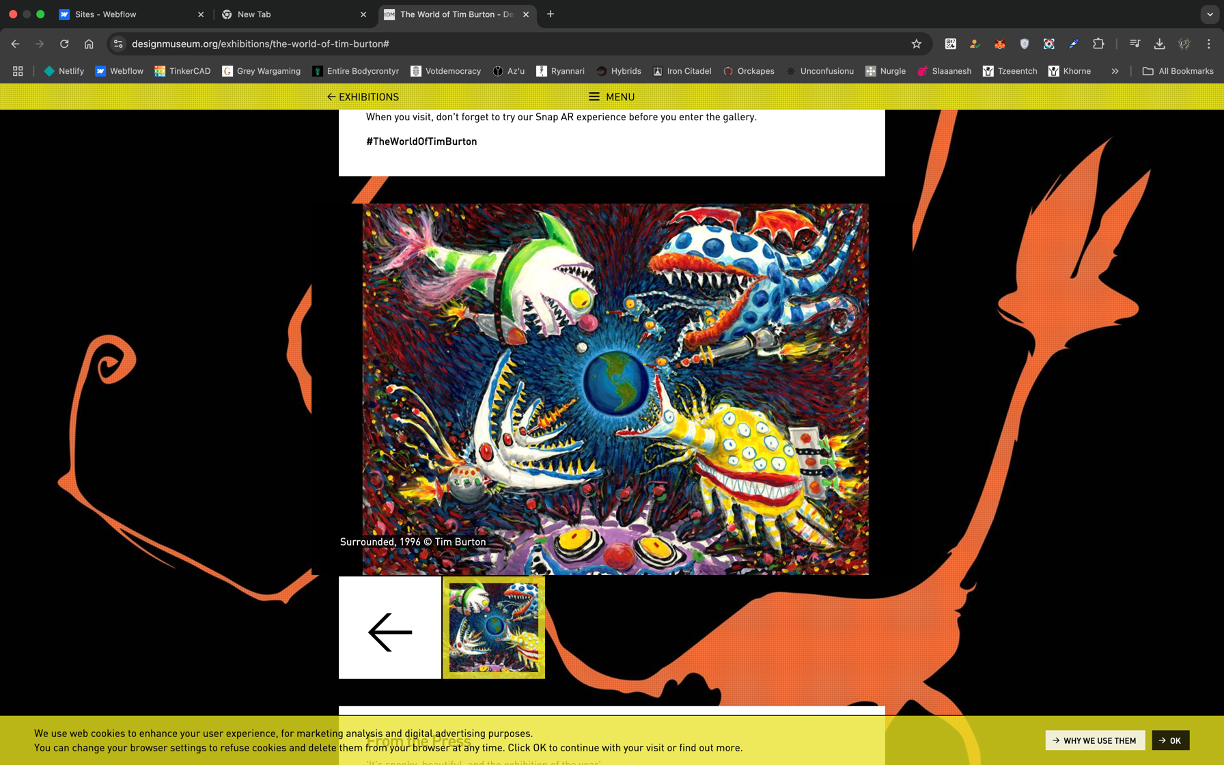Image resolution: width=1224 pixels, height=766 pixels.
Task: Show hidden bookmarks with the double chevron
Action: point(1115,71)
